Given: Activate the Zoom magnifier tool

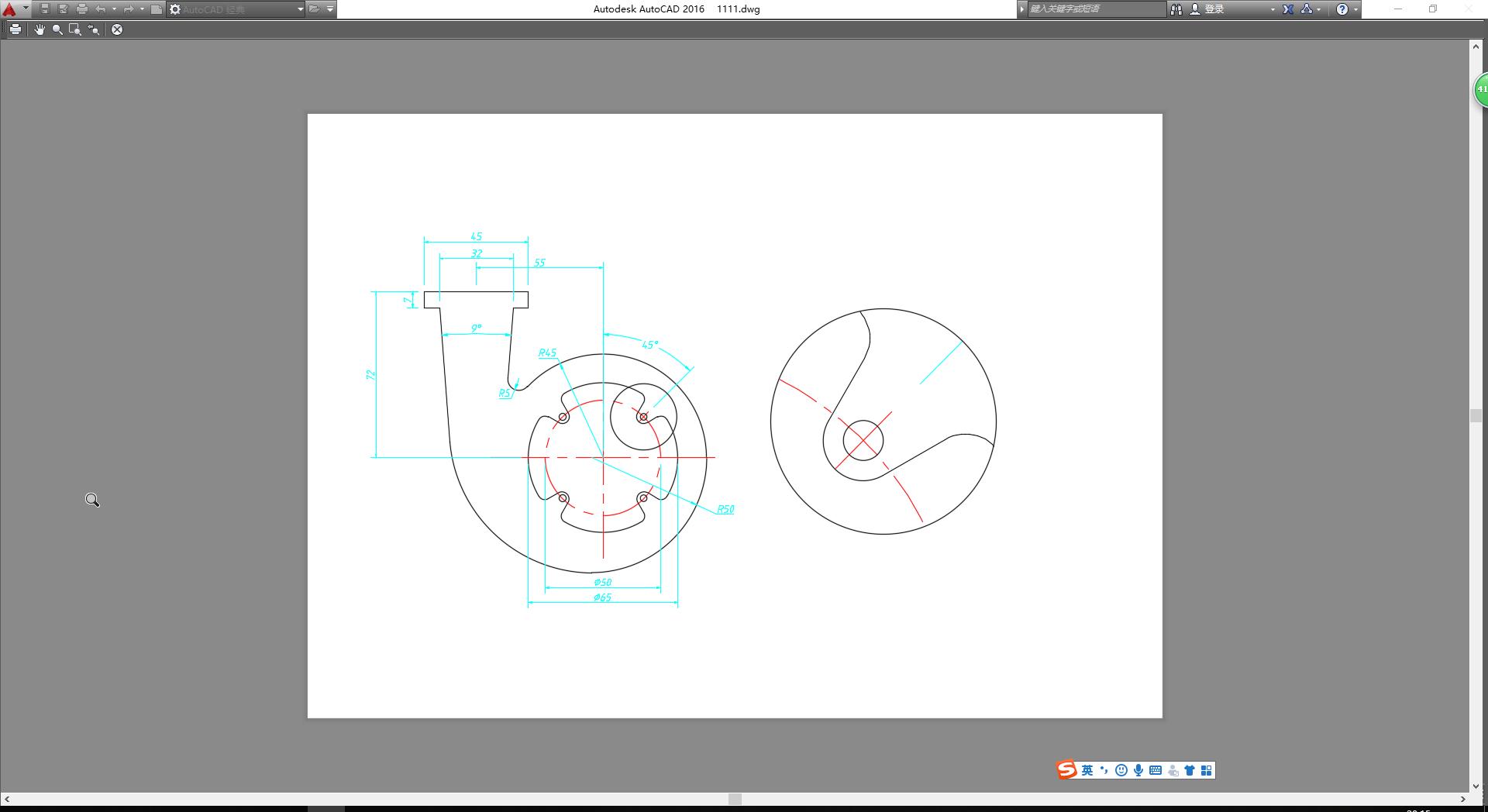Looking at the screenshot, I should [57, 29].
